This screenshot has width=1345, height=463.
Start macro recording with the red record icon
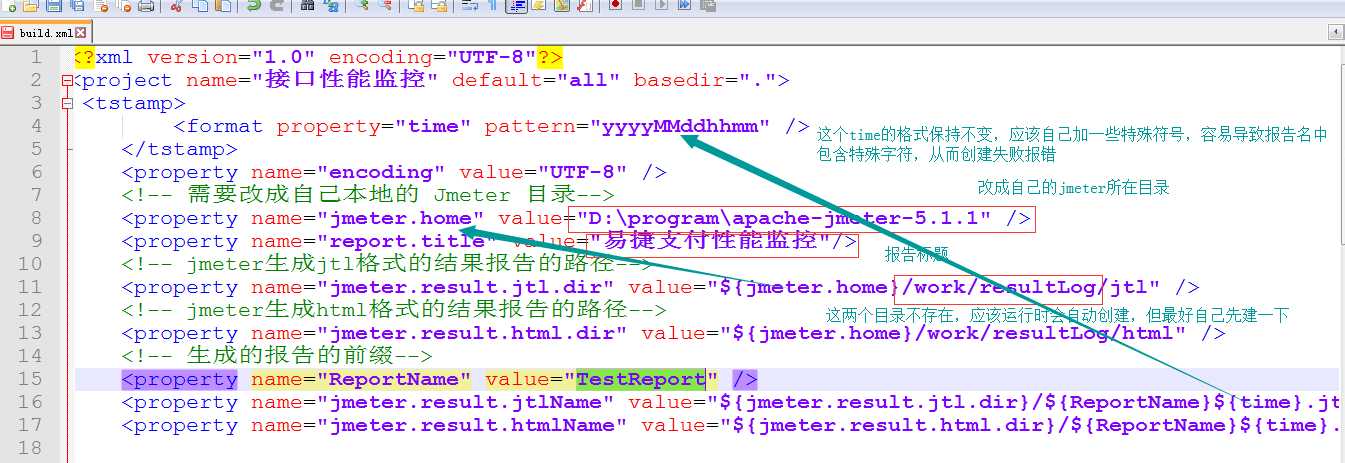(x=615, y=6)
